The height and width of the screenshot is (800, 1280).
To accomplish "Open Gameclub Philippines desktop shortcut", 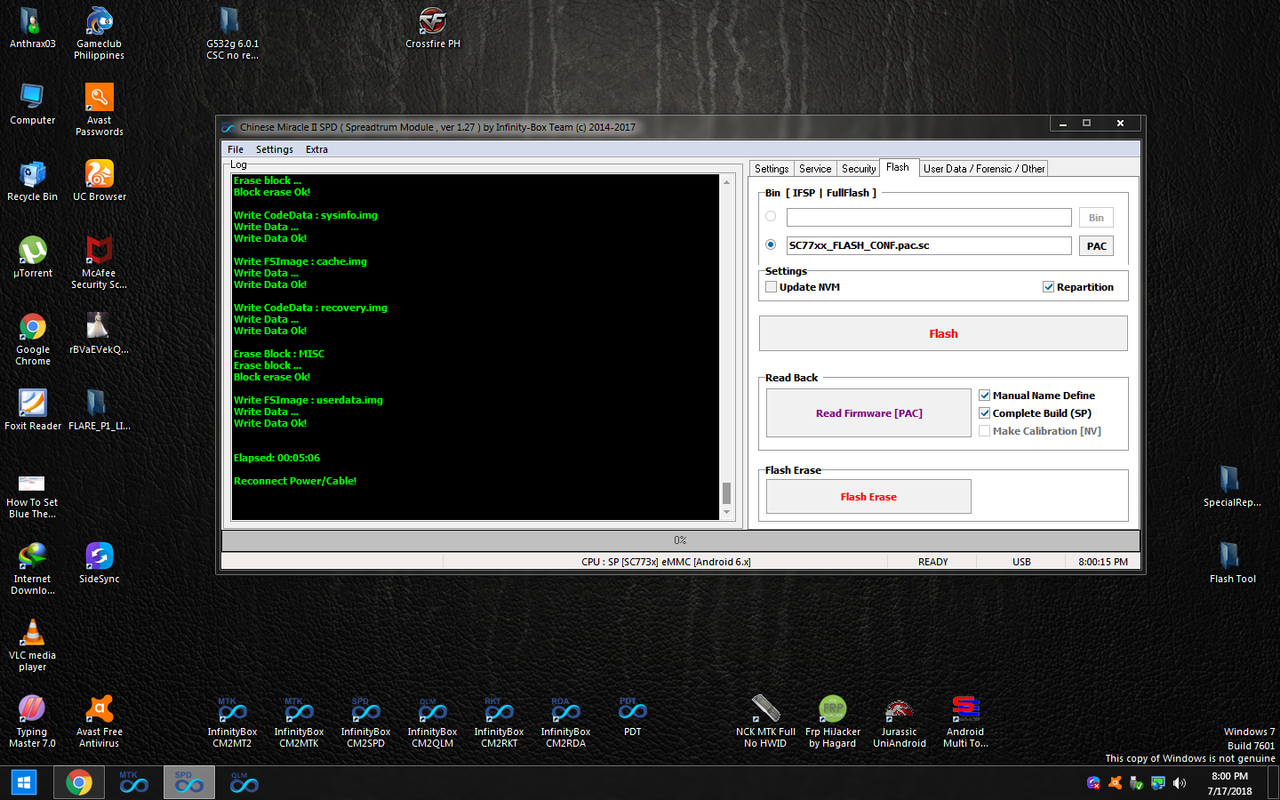I will pos(99,32).
